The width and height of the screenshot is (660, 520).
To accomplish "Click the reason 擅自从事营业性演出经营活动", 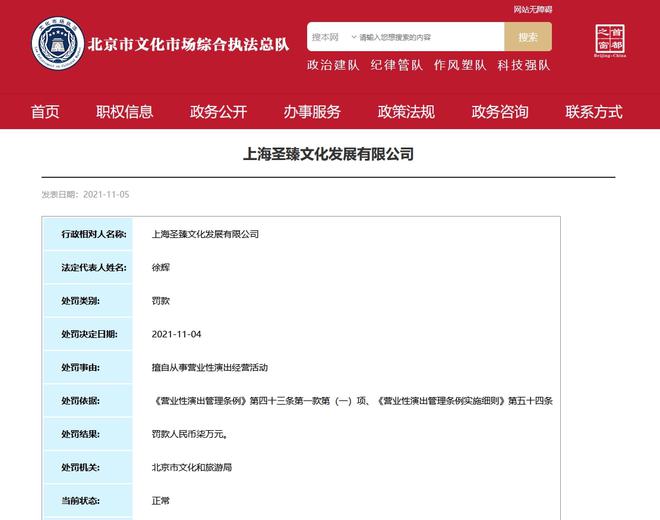I will tap(210, 368).
